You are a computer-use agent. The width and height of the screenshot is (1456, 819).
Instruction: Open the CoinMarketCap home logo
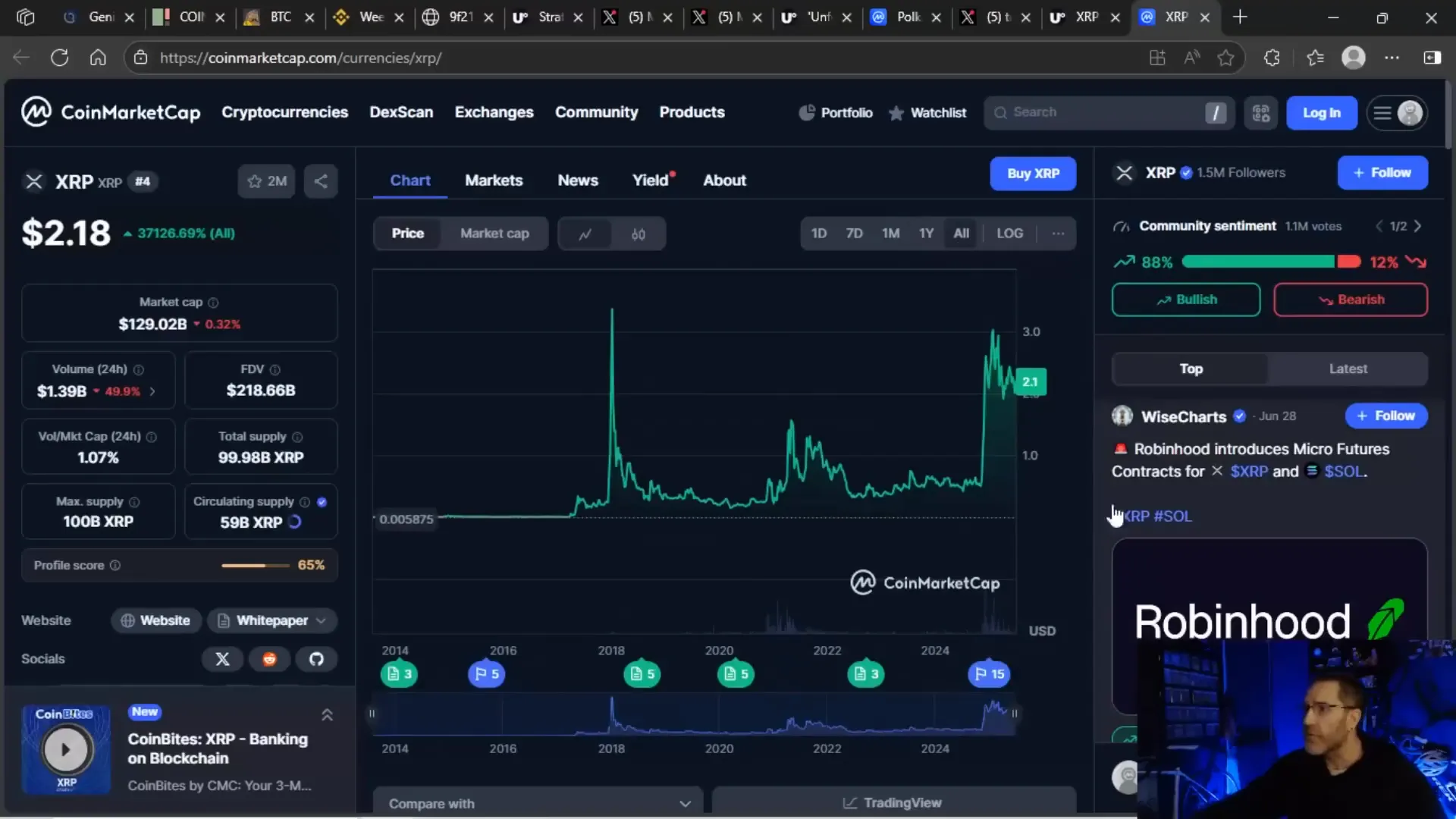tap(111, 112)
